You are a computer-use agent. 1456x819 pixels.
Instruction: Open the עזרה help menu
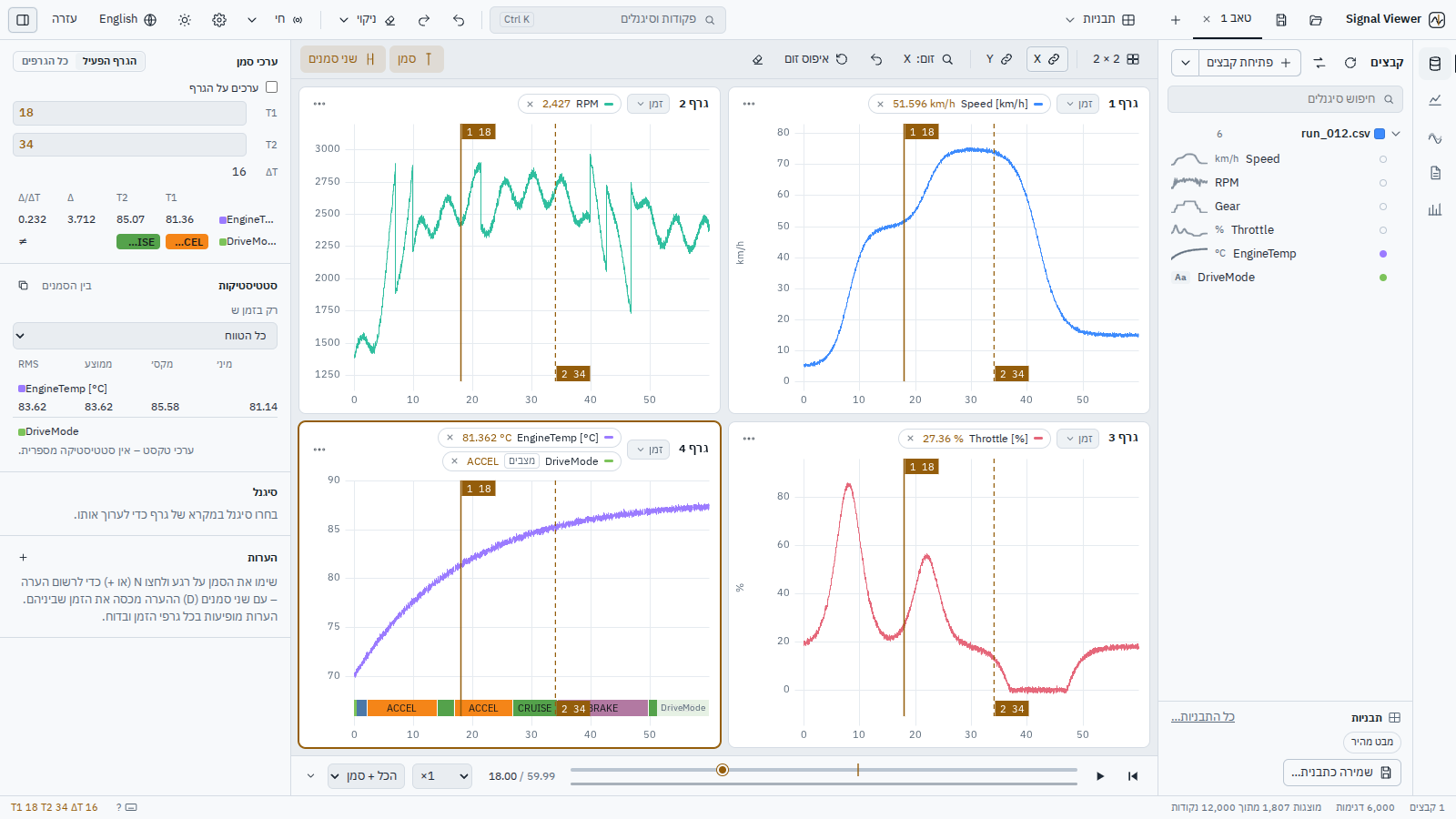65,19
